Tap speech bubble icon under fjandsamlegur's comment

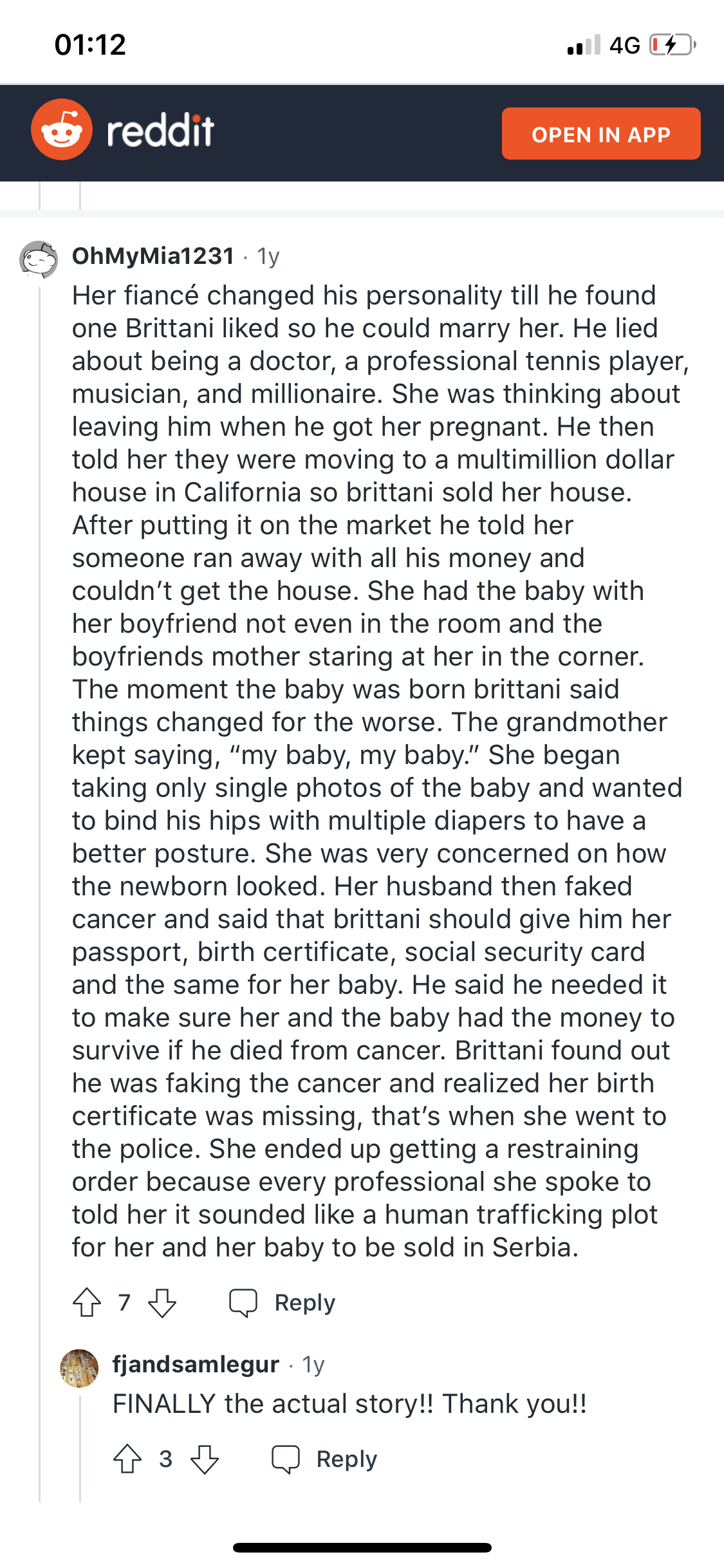(x=286, y=1459)
